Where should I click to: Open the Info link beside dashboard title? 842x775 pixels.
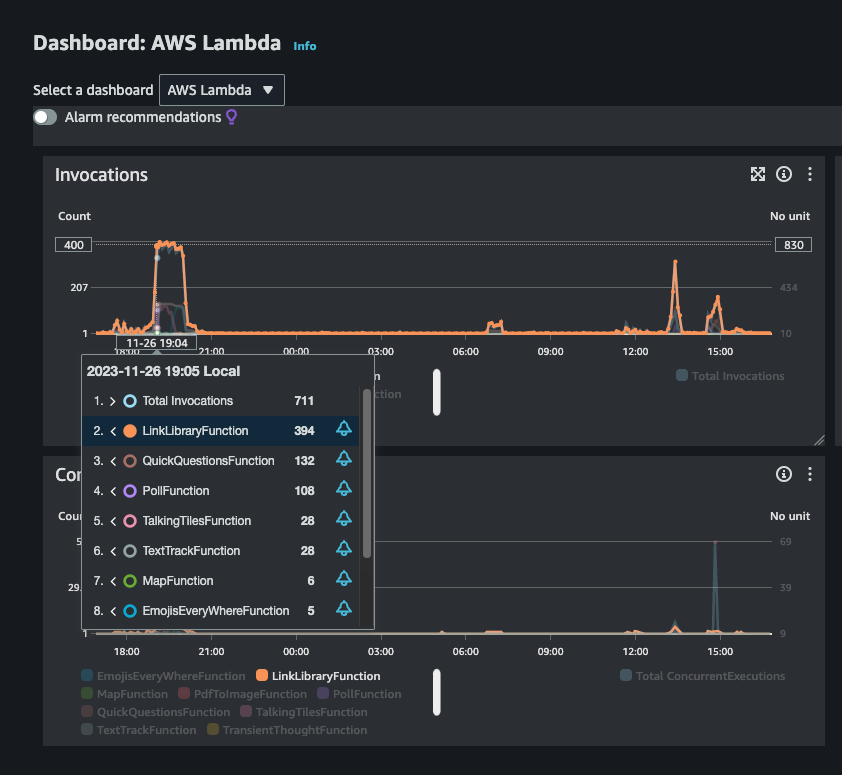coord(304,46)
